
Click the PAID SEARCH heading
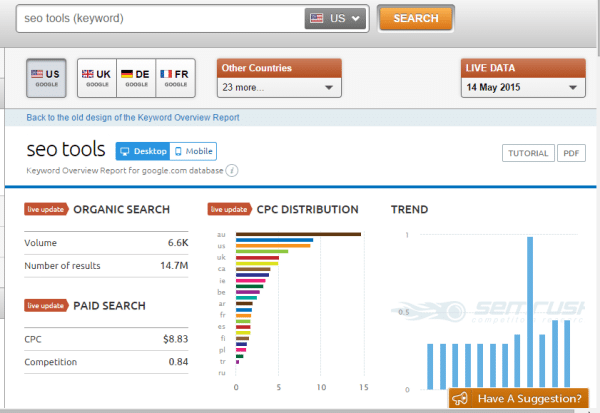pos(109,305)
